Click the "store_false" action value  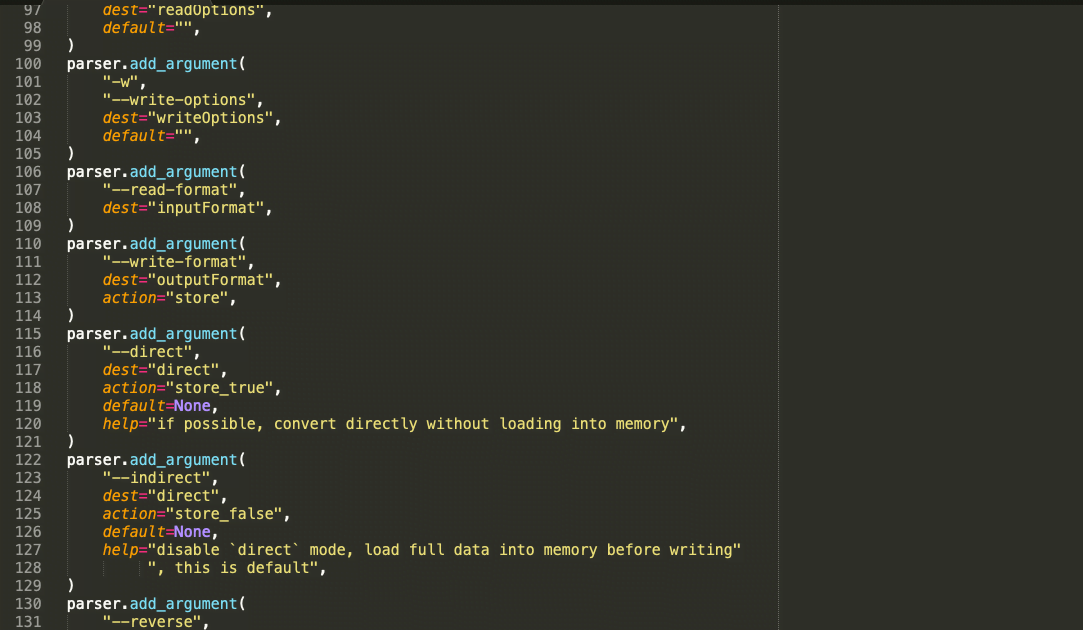(224, 514)
